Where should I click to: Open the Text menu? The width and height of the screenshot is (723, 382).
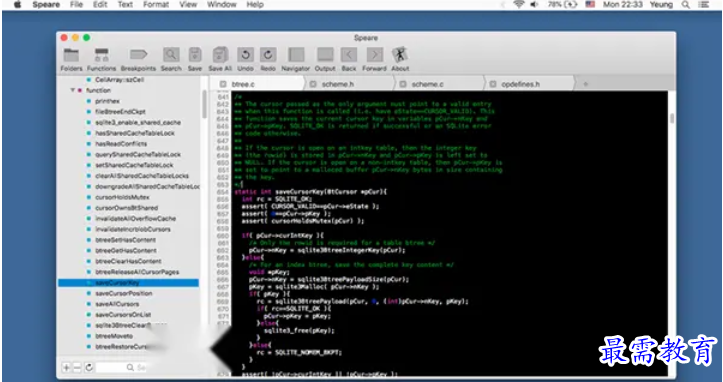[125, 5]
